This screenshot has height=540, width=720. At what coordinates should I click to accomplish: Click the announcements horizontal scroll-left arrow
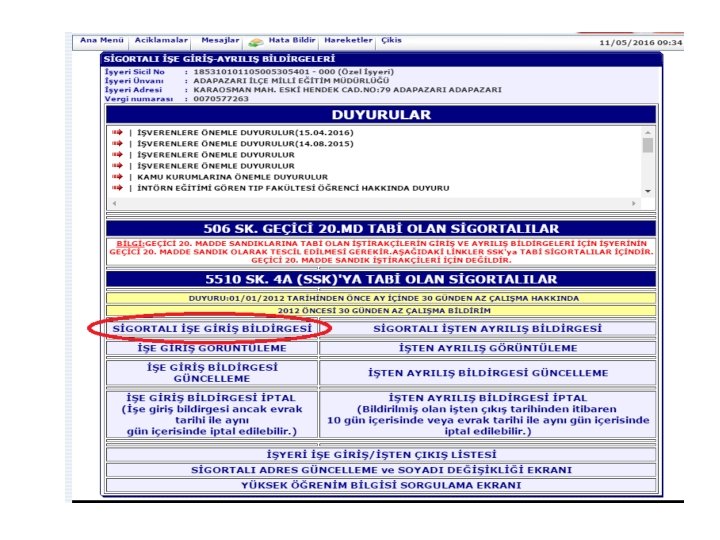114,203
